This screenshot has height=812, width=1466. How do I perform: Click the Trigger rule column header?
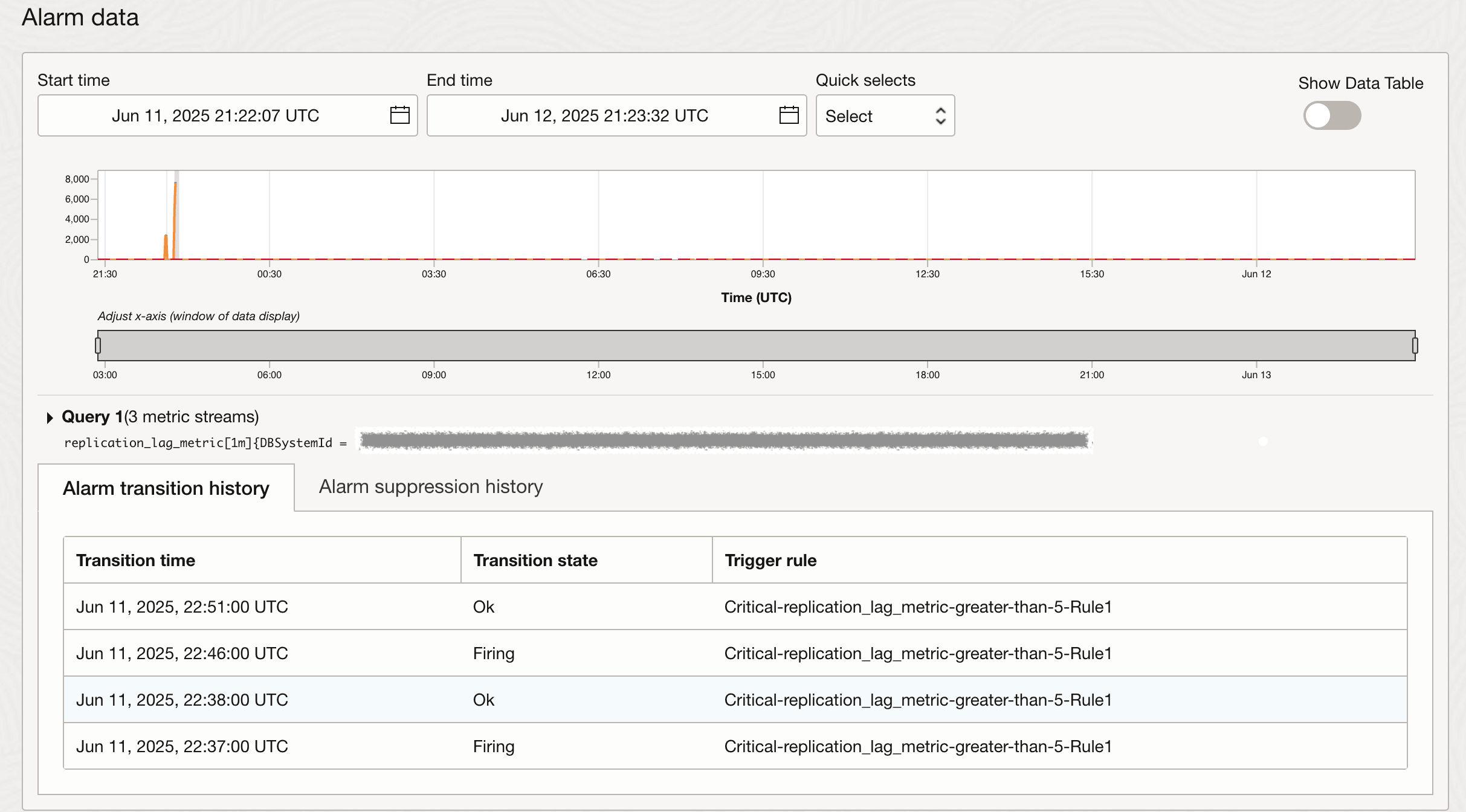tap(770, 560)
